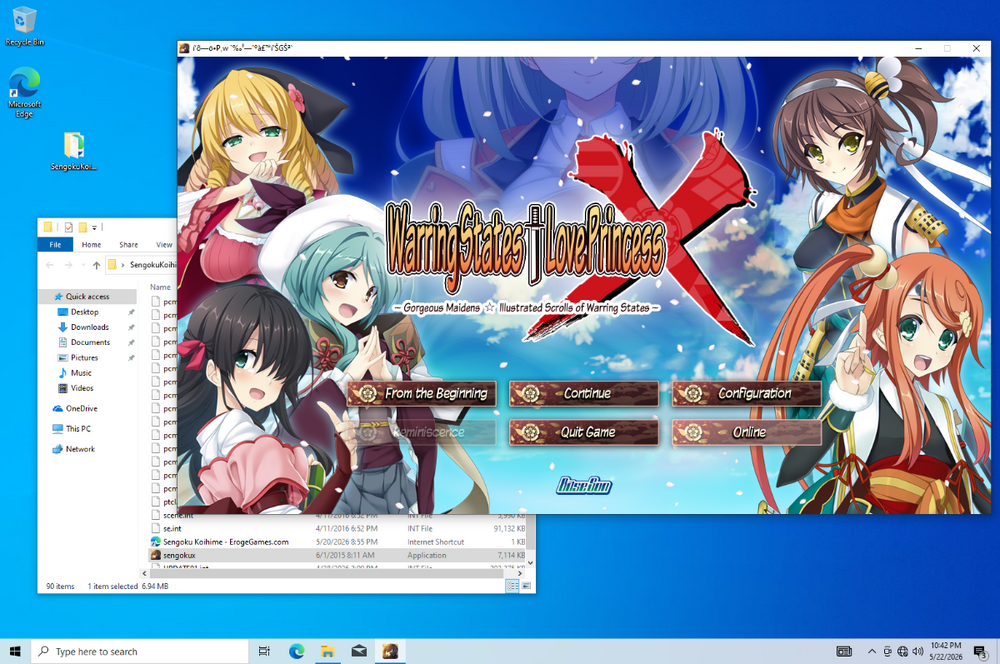Click the sengokux application file icon
The height and width of the screenshot is (664, 1000).
[x=155, y=556]
